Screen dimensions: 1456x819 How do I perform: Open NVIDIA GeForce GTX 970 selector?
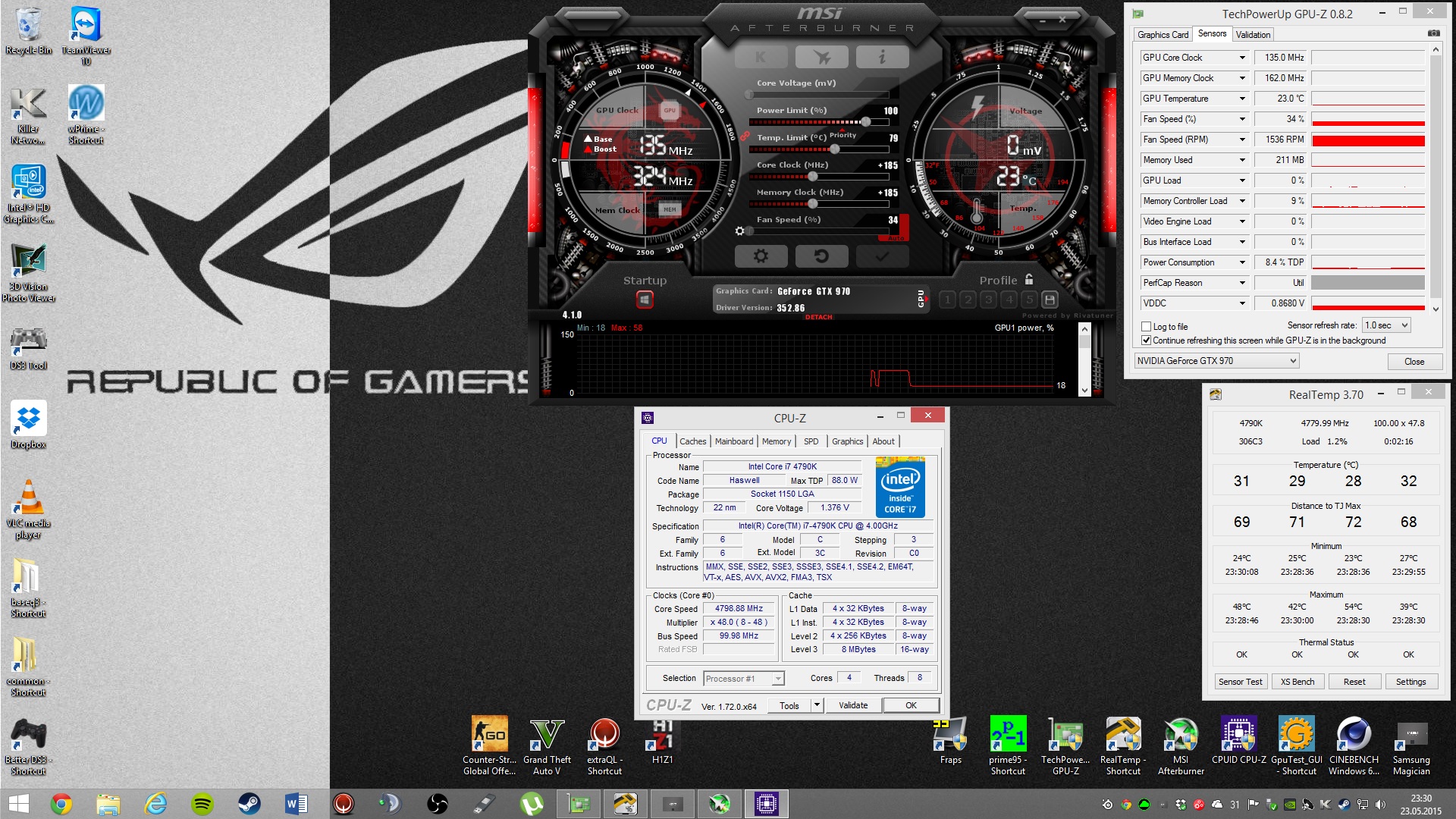pyautogui.click(x=1217, y=361)
